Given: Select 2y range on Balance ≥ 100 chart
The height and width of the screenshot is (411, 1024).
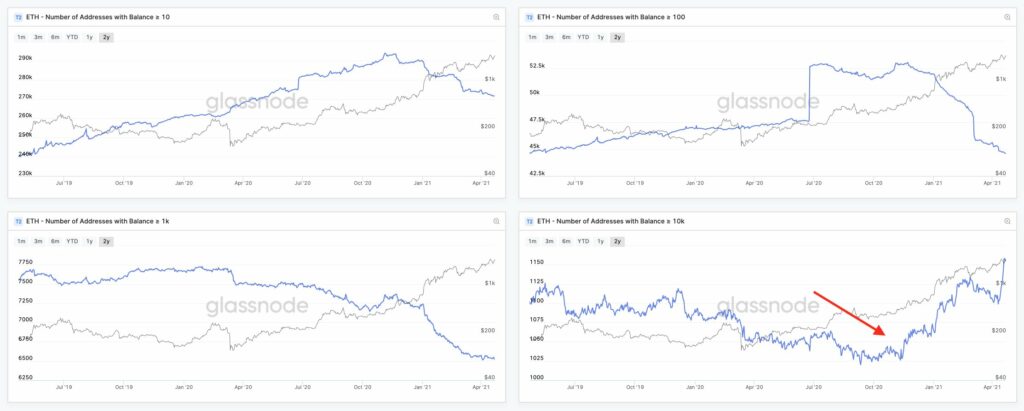Looking at the screenshot, I should pyautogui.click(x=617, y=37).
